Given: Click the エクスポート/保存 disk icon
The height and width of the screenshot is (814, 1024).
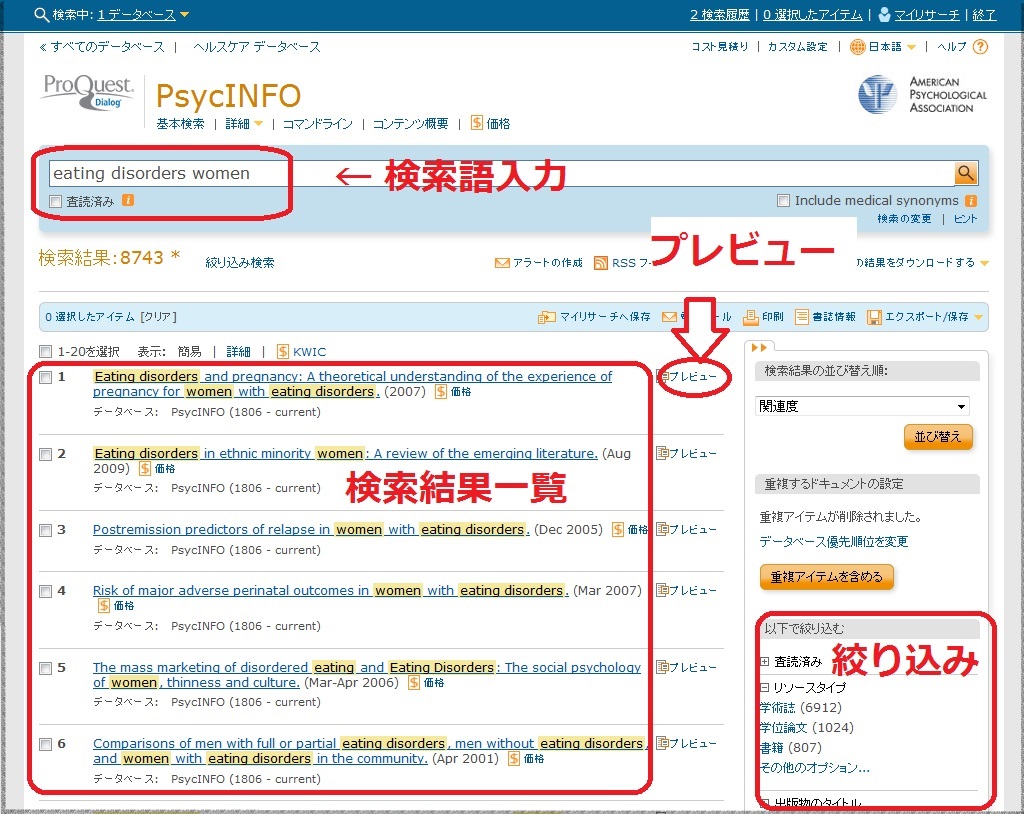Looking at the screenshot, I should (874, 317).
